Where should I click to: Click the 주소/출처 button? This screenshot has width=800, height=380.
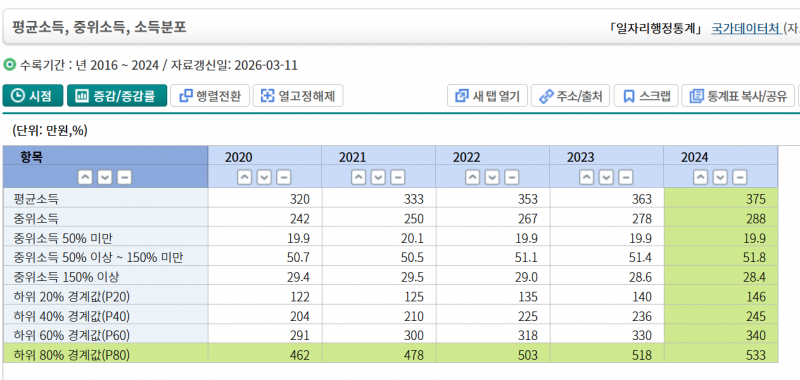(x=570, y=96)
